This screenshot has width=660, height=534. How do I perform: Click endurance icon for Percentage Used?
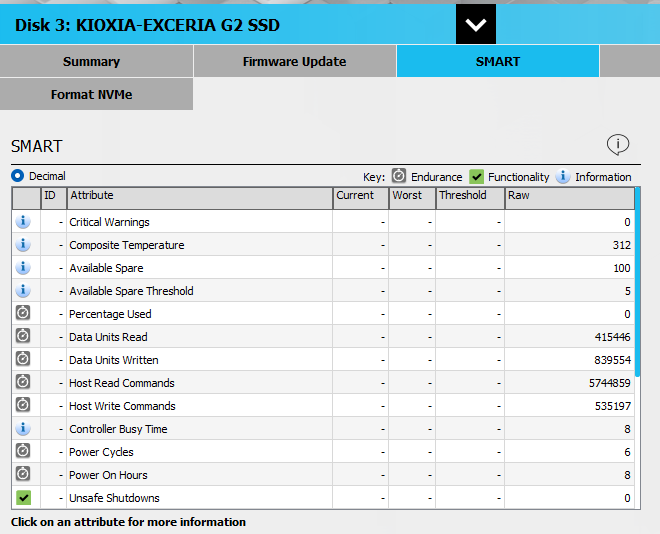pyautogui.click(x=23, y=313)
